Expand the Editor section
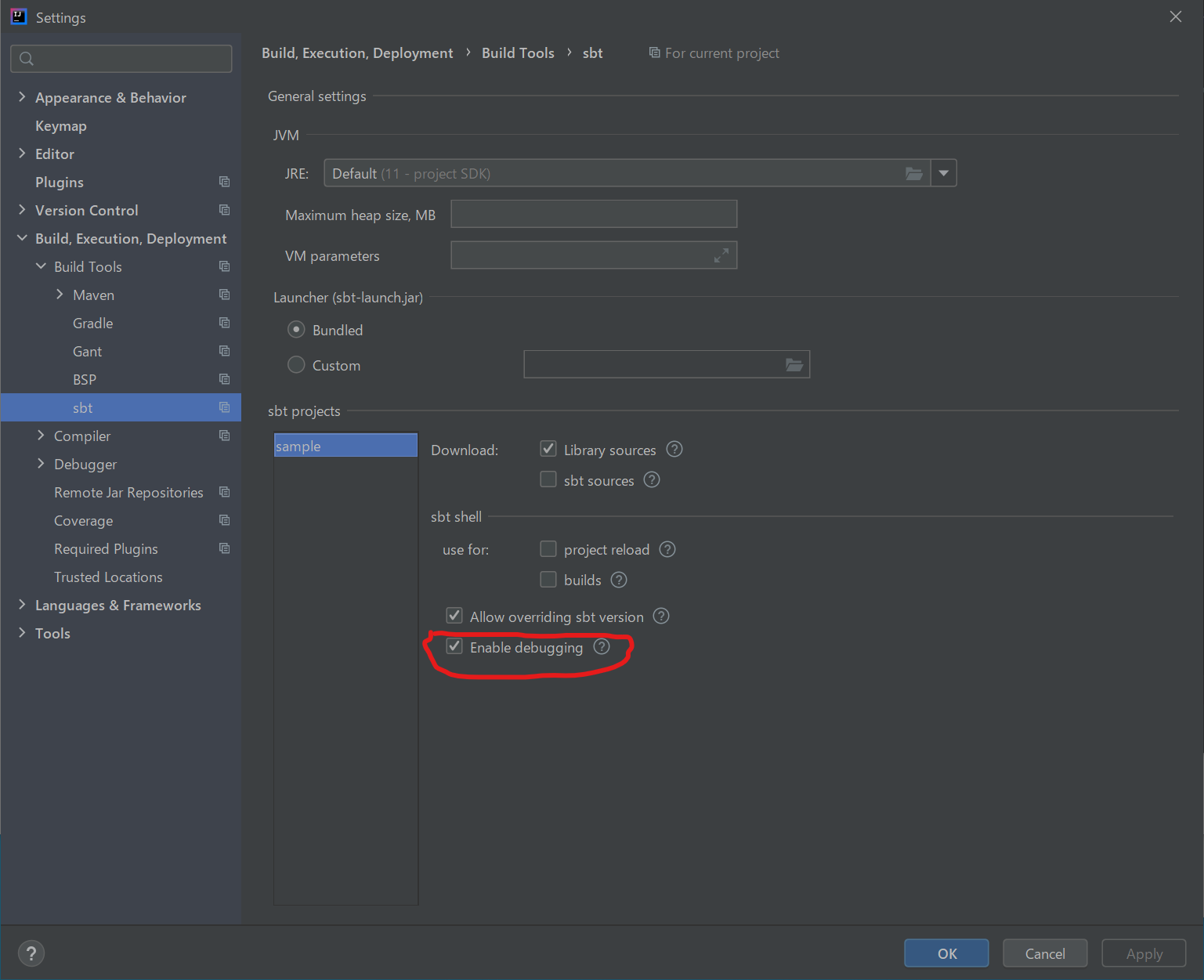The width and height of the screenshot is (1204, 980). pyautogui.click(x=22, y=153)
